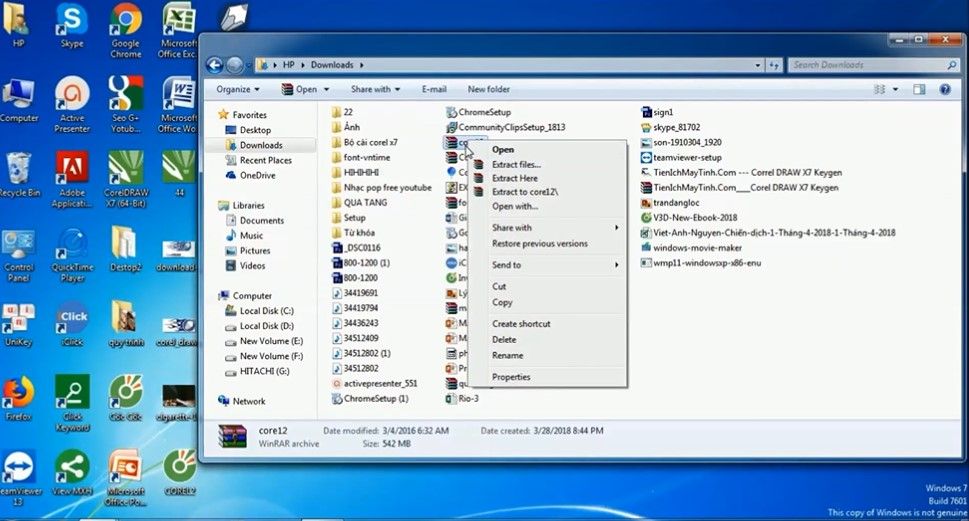969x521 pixels.
Task: Click the E-mail toolbar button
Action: [434, 90]
